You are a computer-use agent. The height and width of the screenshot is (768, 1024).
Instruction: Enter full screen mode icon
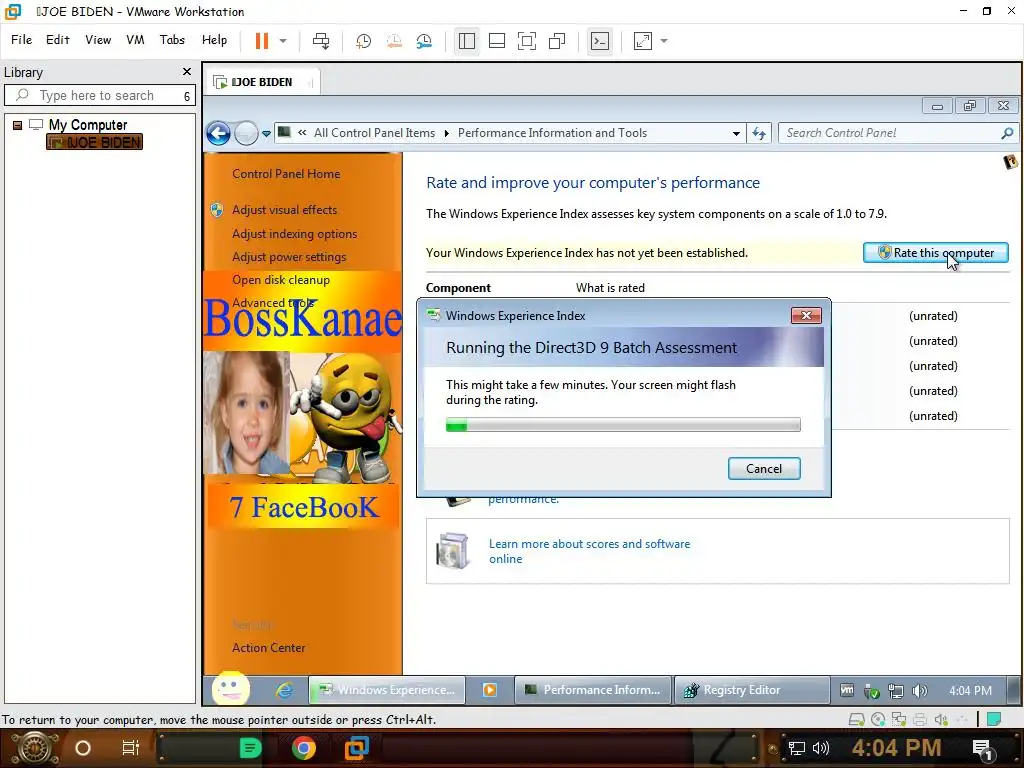pos(527,40)
